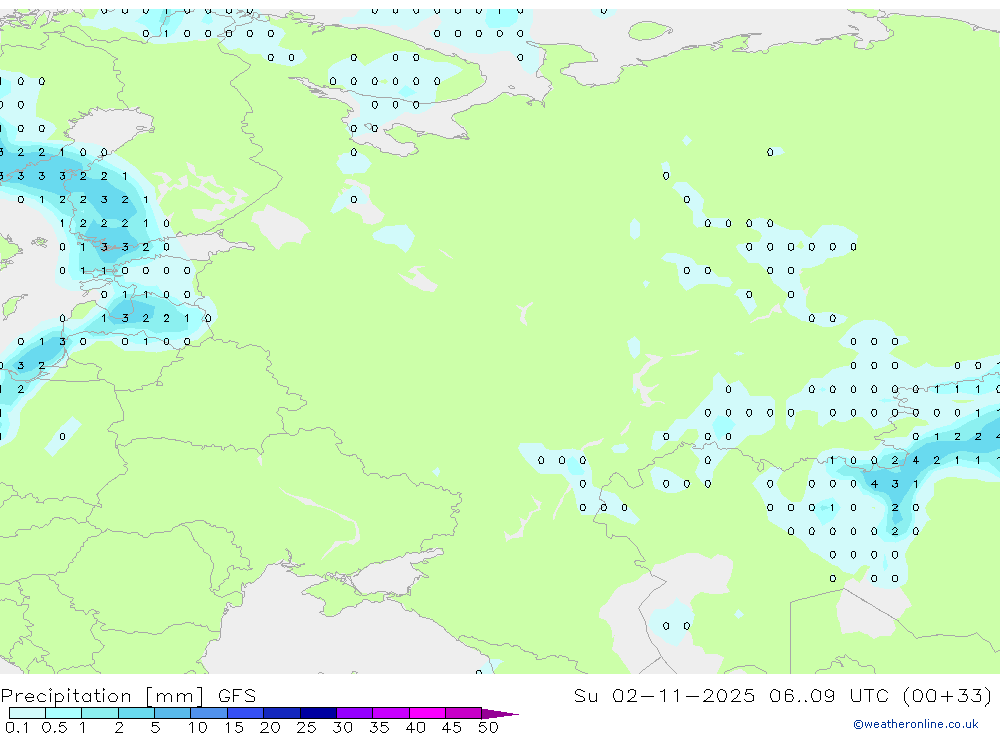Viewport: 1000px width, 733px height.
Task: Click the 'Precipitation [mm] GFS' title
Action: [x=128, y=696]
